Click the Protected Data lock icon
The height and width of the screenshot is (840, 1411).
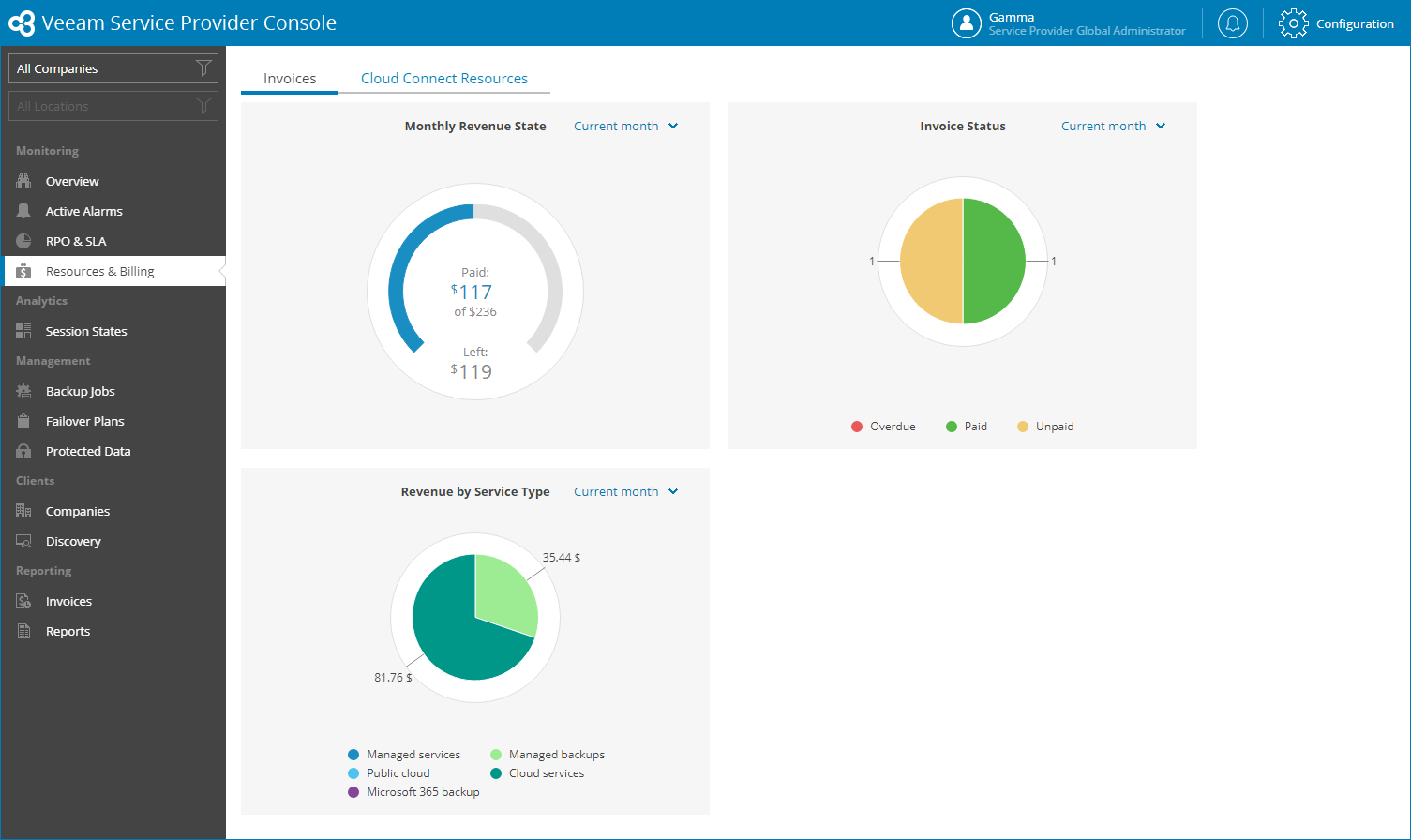23,451
